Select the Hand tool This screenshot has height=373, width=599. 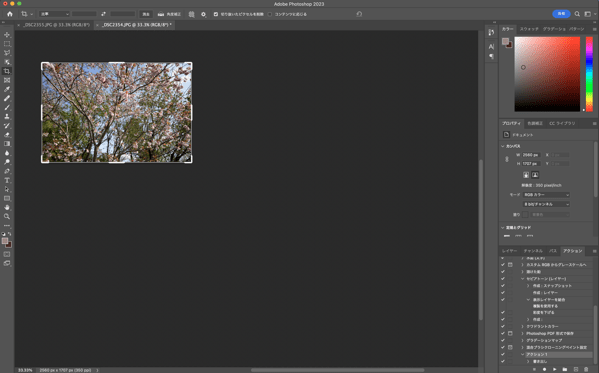(7, 208)
